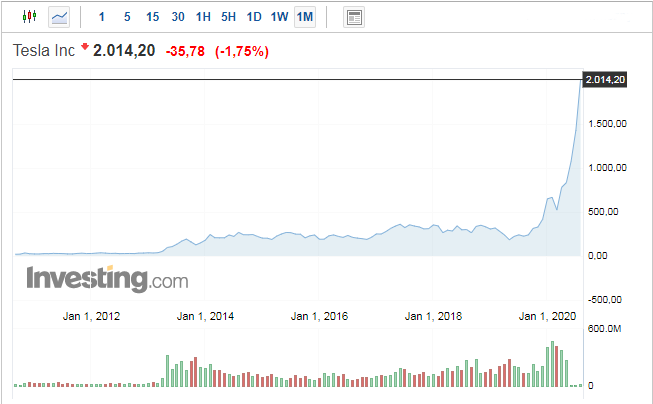Click the Jan 1, 2016 date label

[319, 317]
